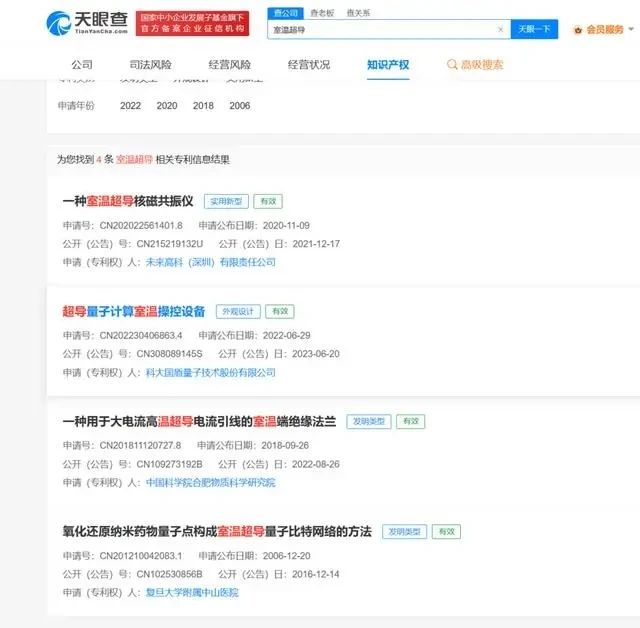This screenshot has height=628, width=640.
Task: Open applicant 科大国盾量子技术股份有限公司
Action: point(211,372)
